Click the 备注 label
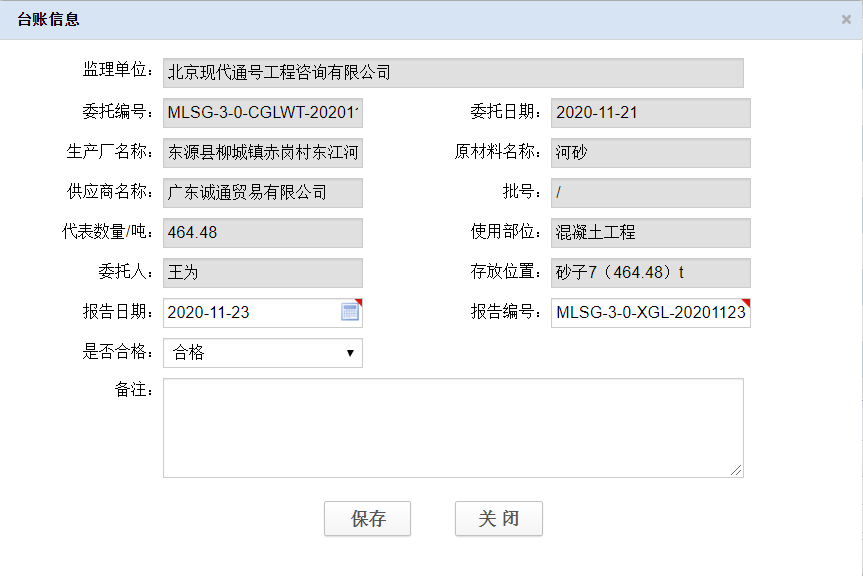The height and width of the screenshot is (576, 863). click(133, 390)
